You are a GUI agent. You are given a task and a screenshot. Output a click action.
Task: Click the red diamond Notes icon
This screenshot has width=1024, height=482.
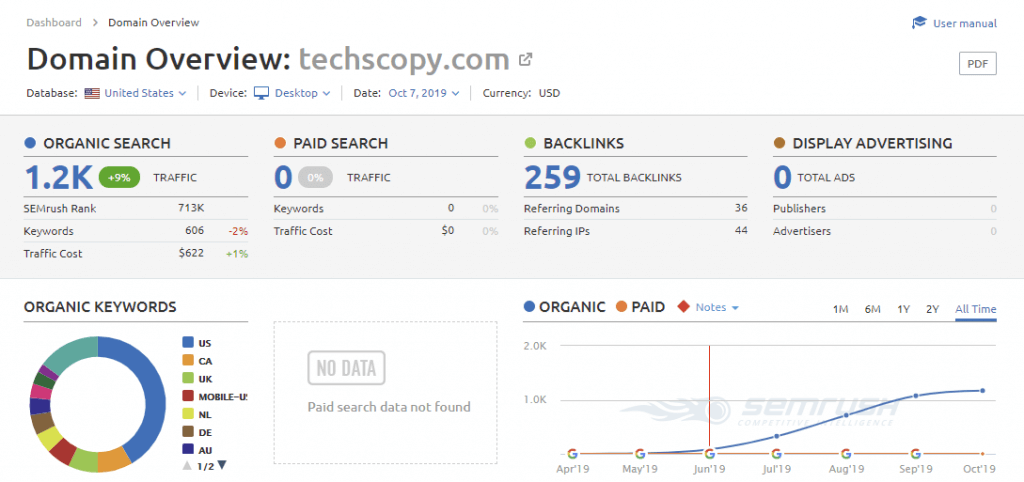(683, 307)
